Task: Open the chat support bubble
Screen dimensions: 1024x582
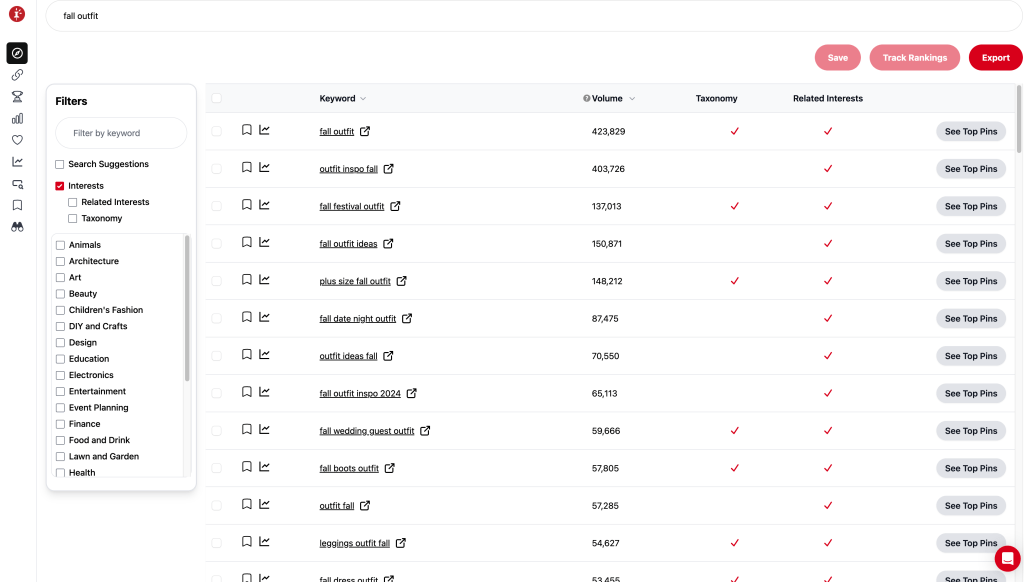Action: click(1007, 558)
